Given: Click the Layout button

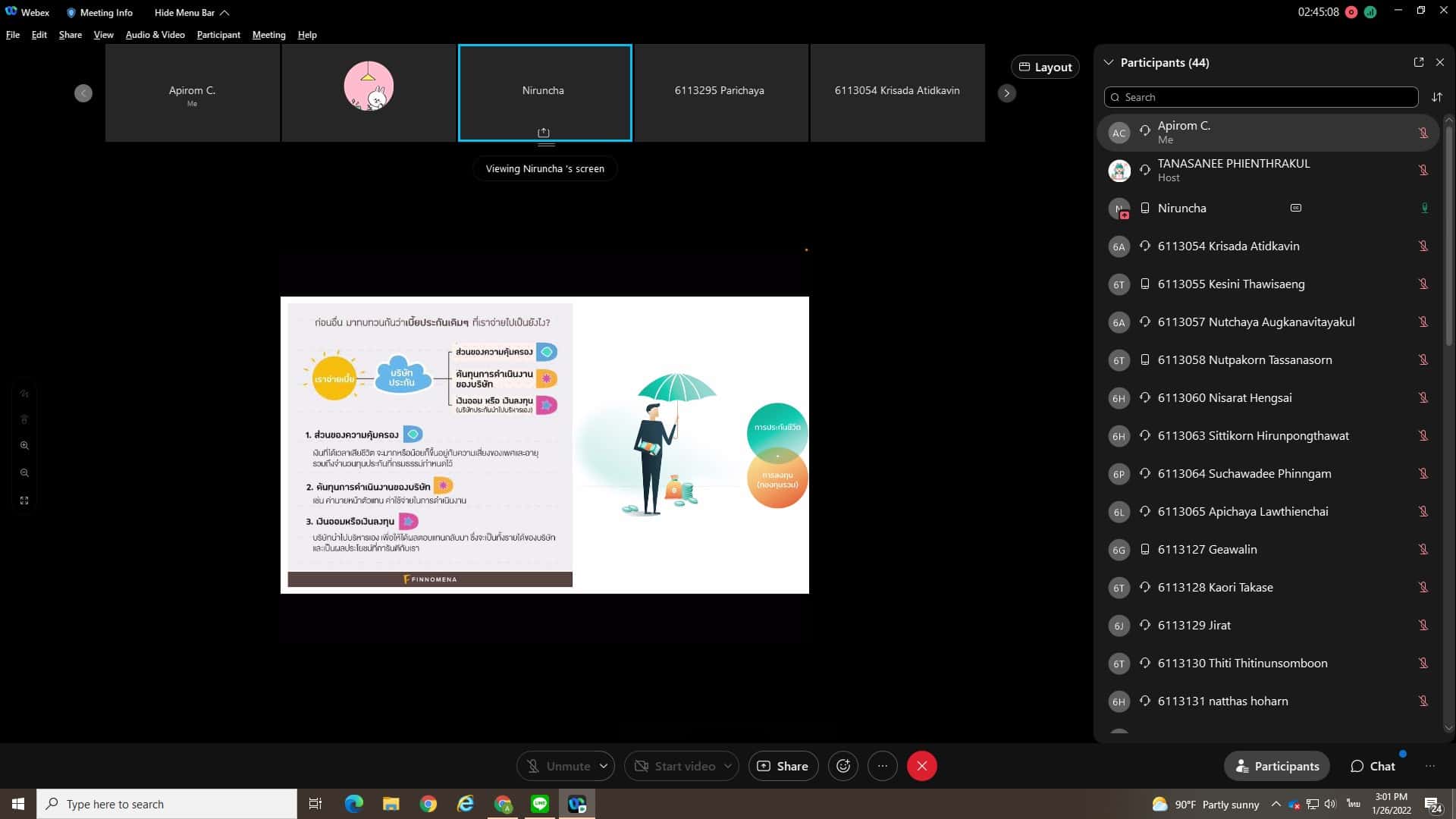Looking at the screenshot, I should [x=1045, y=67].
